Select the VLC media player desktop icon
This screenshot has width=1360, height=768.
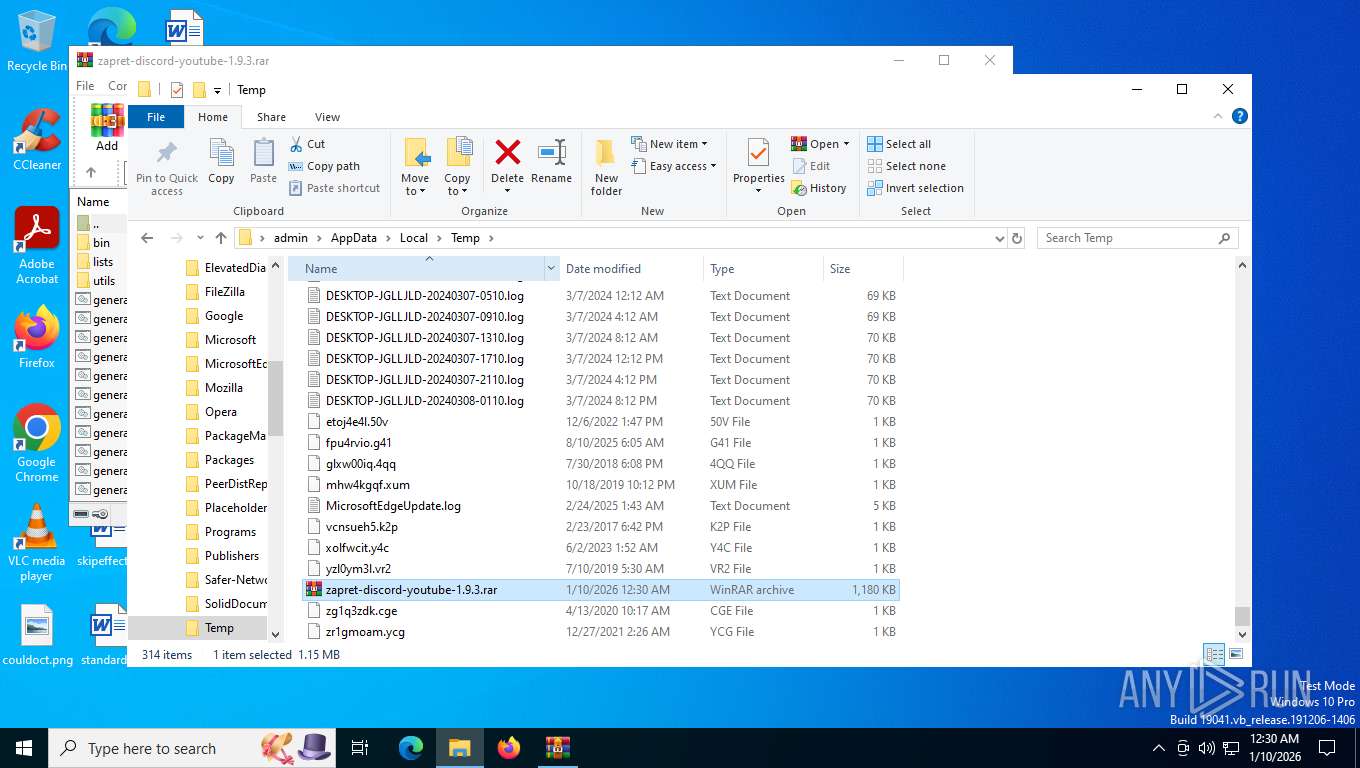click(x=37, y=543)
